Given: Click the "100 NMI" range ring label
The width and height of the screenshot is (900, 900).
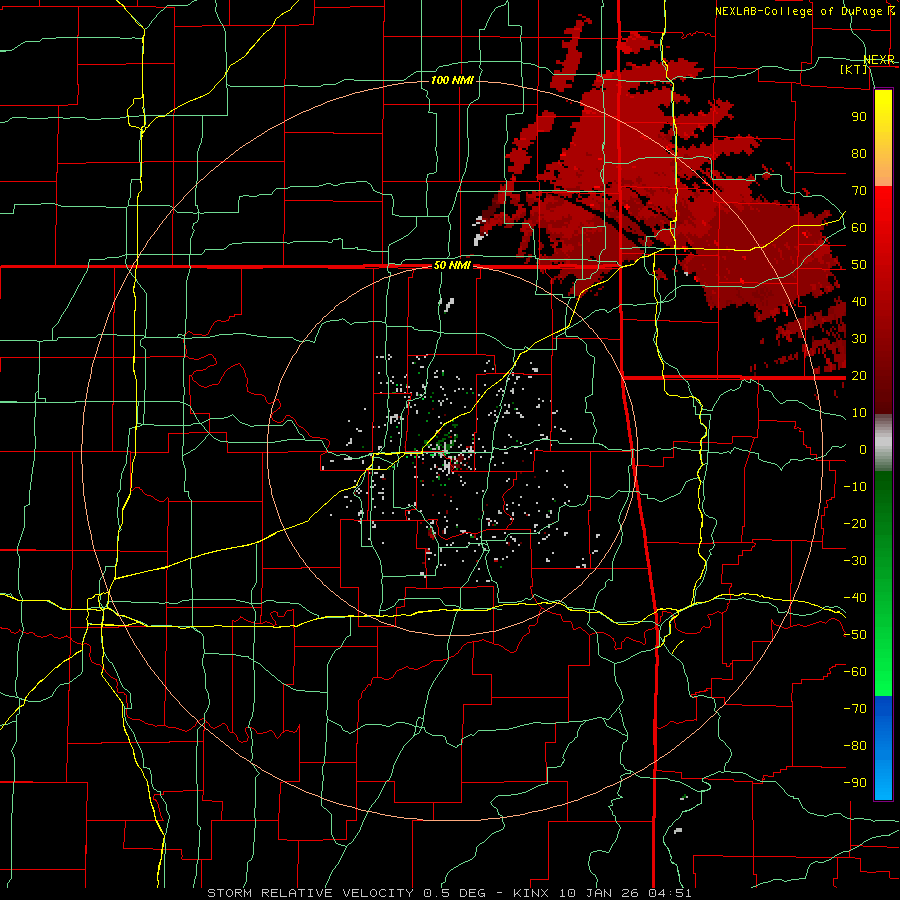Looking at the screenshot, I should click(452, 80).
